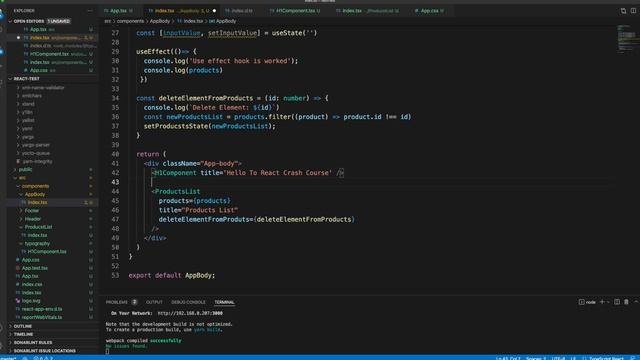Open the Explorer more actions ellipsis
Screen dimensions: 640x360
click(x=90, y=11)
